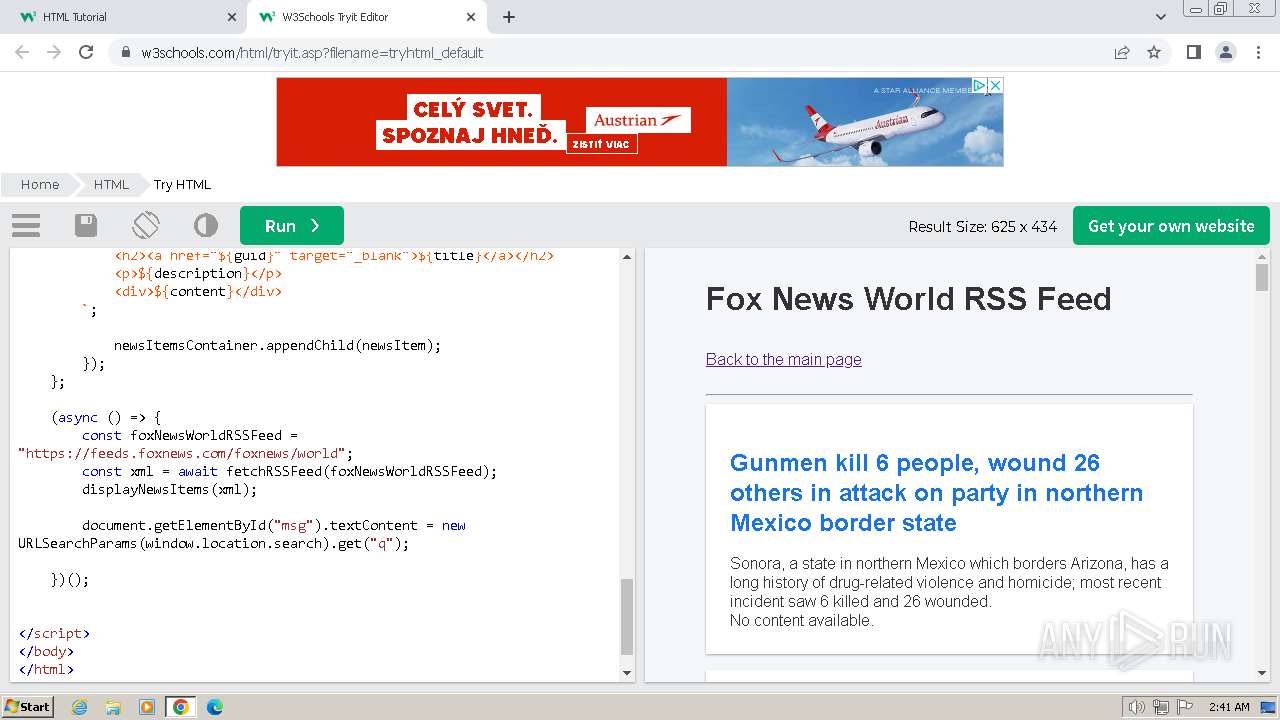
Task: Launch Internet Explorer from the taskbar
Action: (x=79, y=707)
